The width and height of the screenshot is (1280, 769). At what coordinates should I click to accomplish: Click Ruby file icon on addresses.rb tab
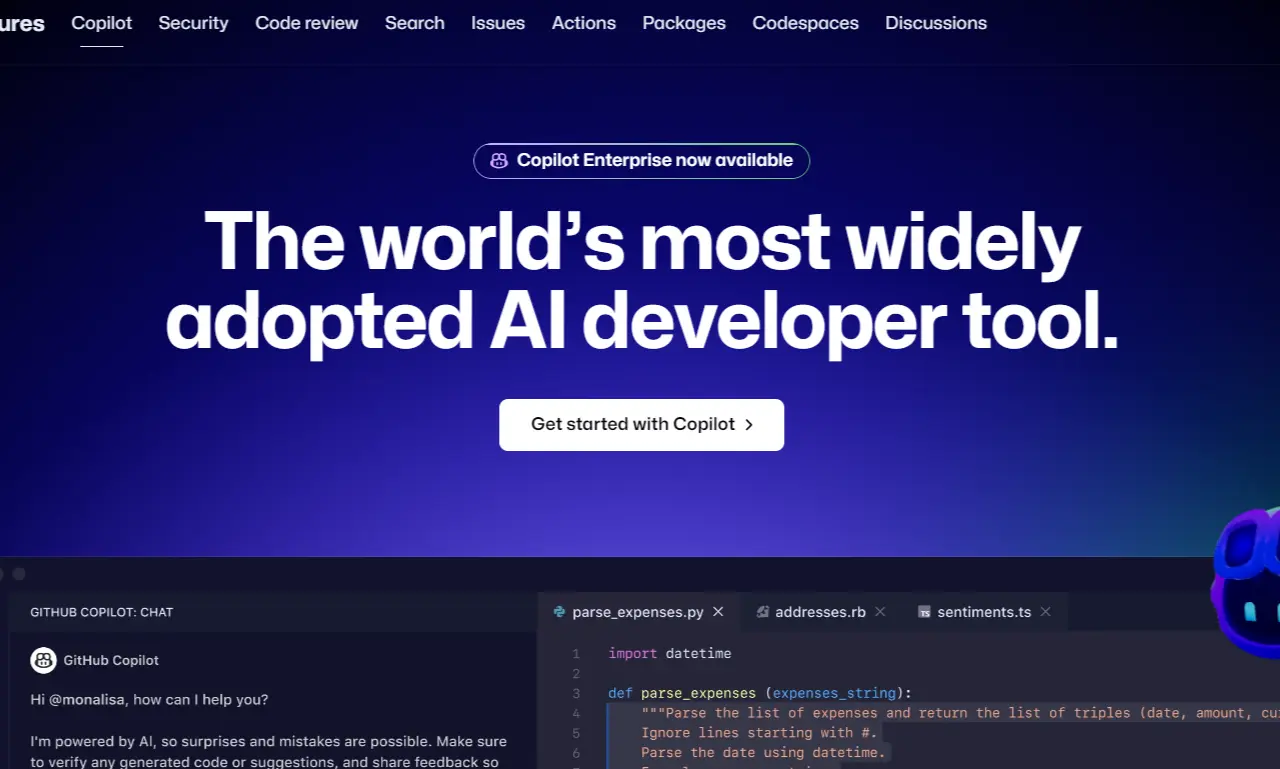[x=762, y=612]
